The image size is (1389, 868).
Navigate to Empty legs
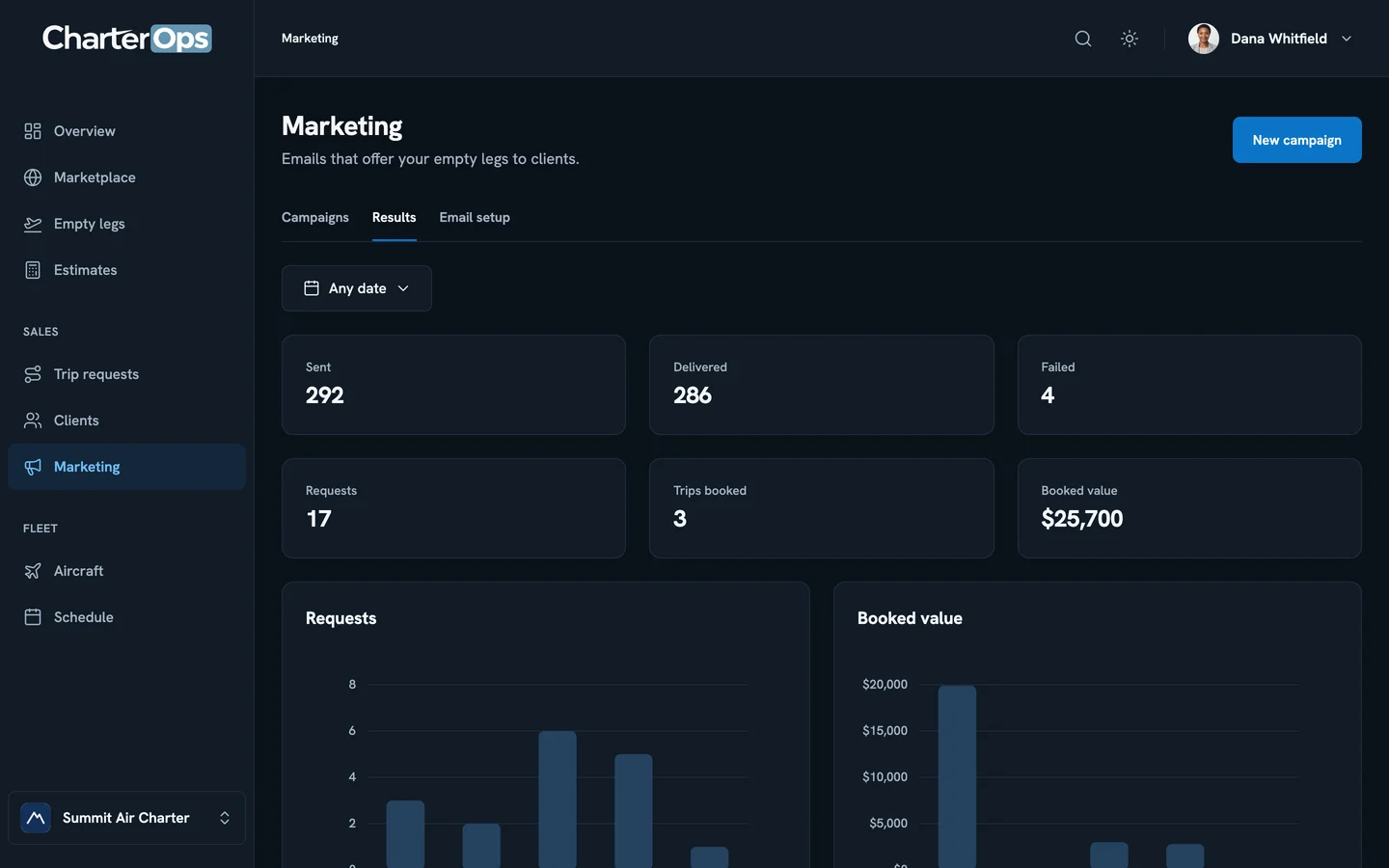coord(126,224)
